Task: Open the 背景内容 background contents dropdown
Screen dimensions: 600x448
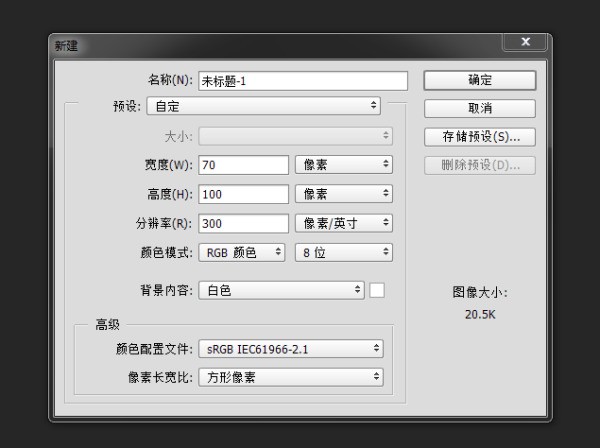Action: [x=281, y=290]
